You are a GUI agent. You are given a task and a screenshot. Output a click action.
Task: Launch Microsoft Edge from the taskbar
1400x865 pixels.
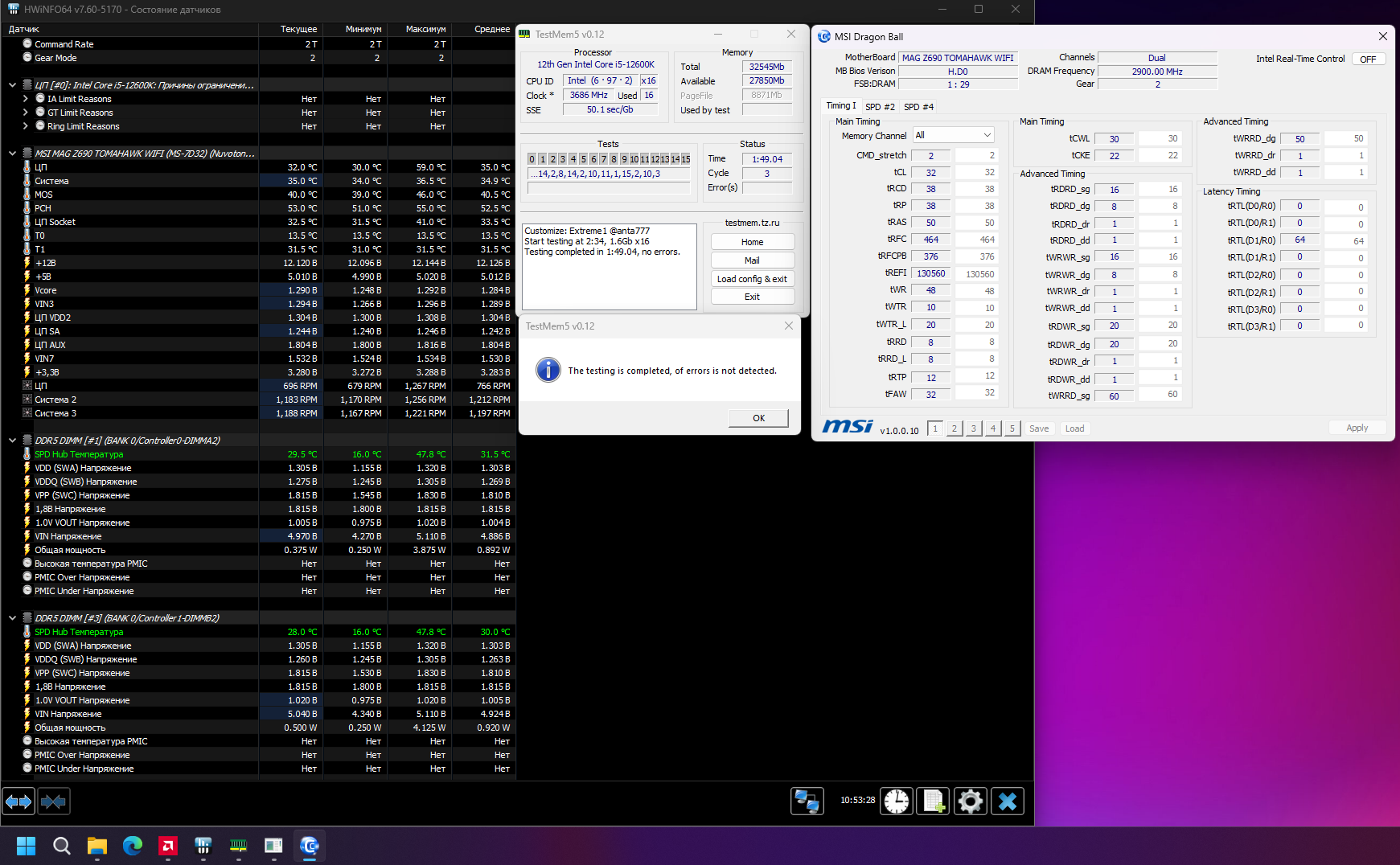click(x=133, y=846)
